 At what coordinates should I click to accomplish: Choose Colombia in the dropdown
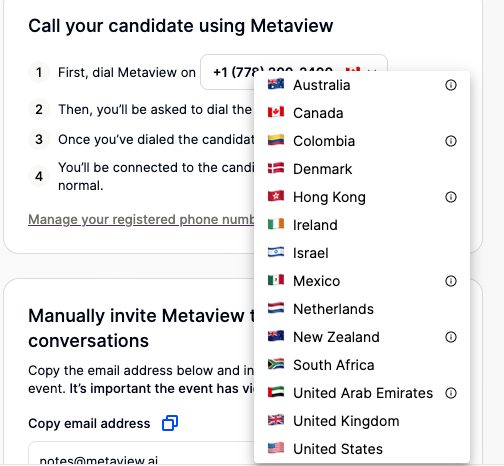point(362,141)
